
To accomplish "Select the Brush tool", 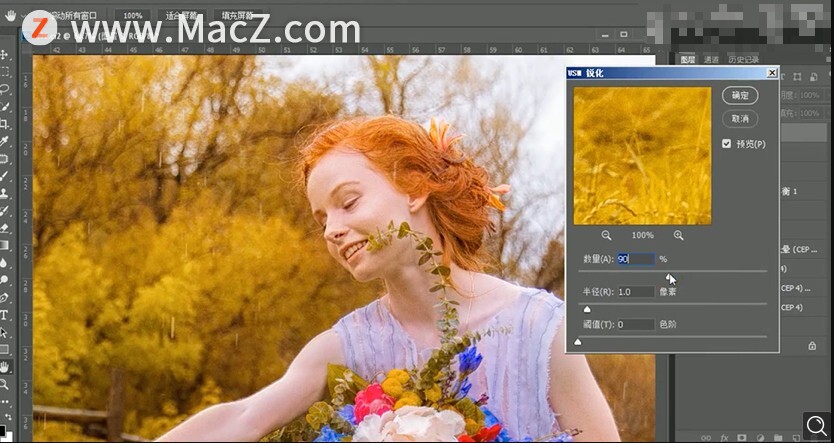I will click(x=4, y=175).
